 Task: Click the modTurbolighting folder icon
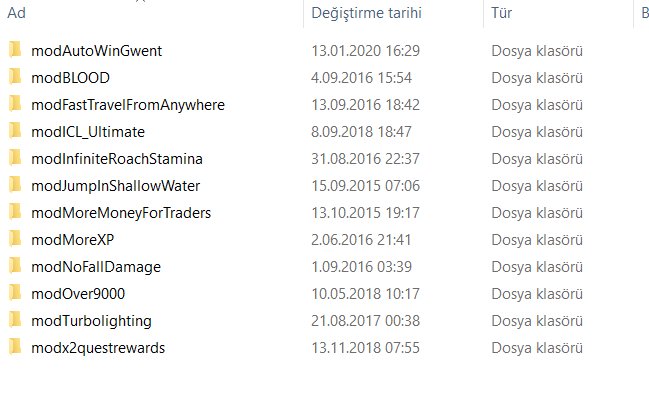click(x=15, y=320)
